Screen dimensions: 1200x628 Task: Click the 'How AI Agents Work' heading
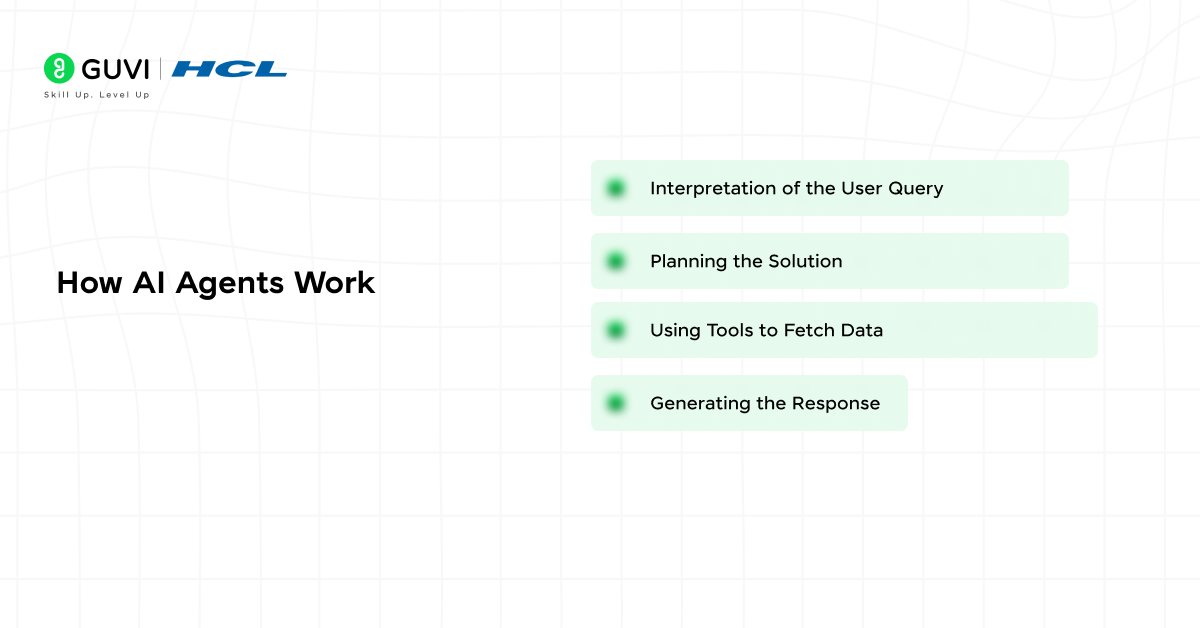coord(216,283)
